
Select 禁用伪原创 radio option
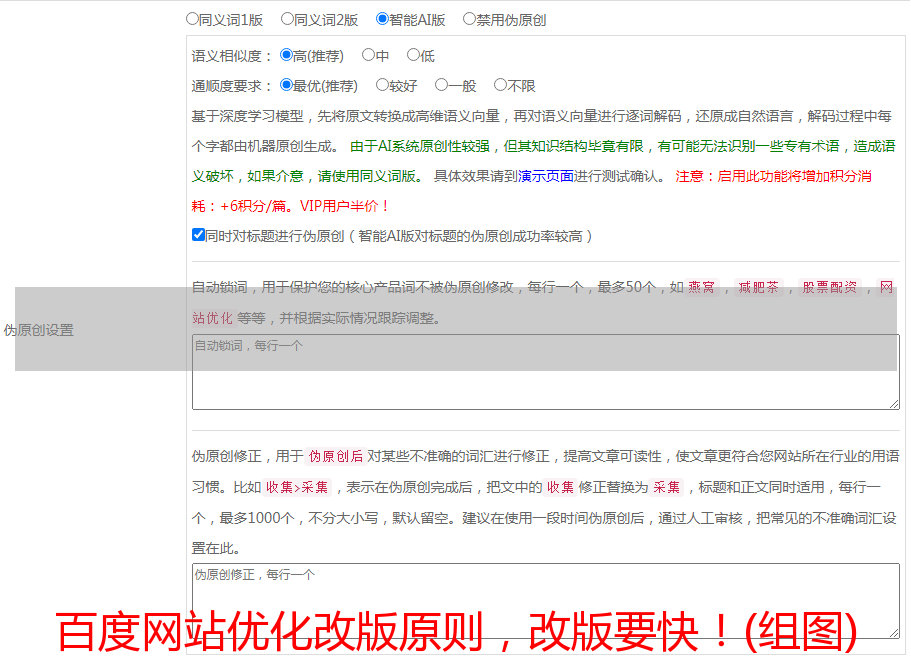click(469, 19)
